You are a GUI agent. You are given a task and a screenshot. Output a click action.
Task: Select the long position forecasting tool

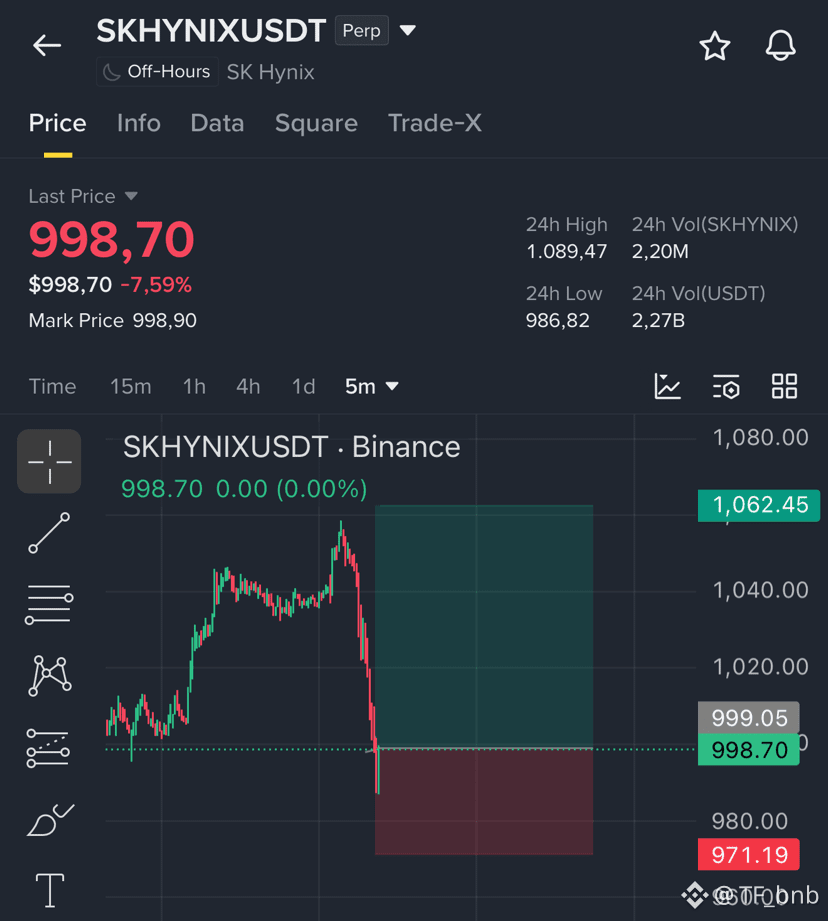[x=48, y=748]
